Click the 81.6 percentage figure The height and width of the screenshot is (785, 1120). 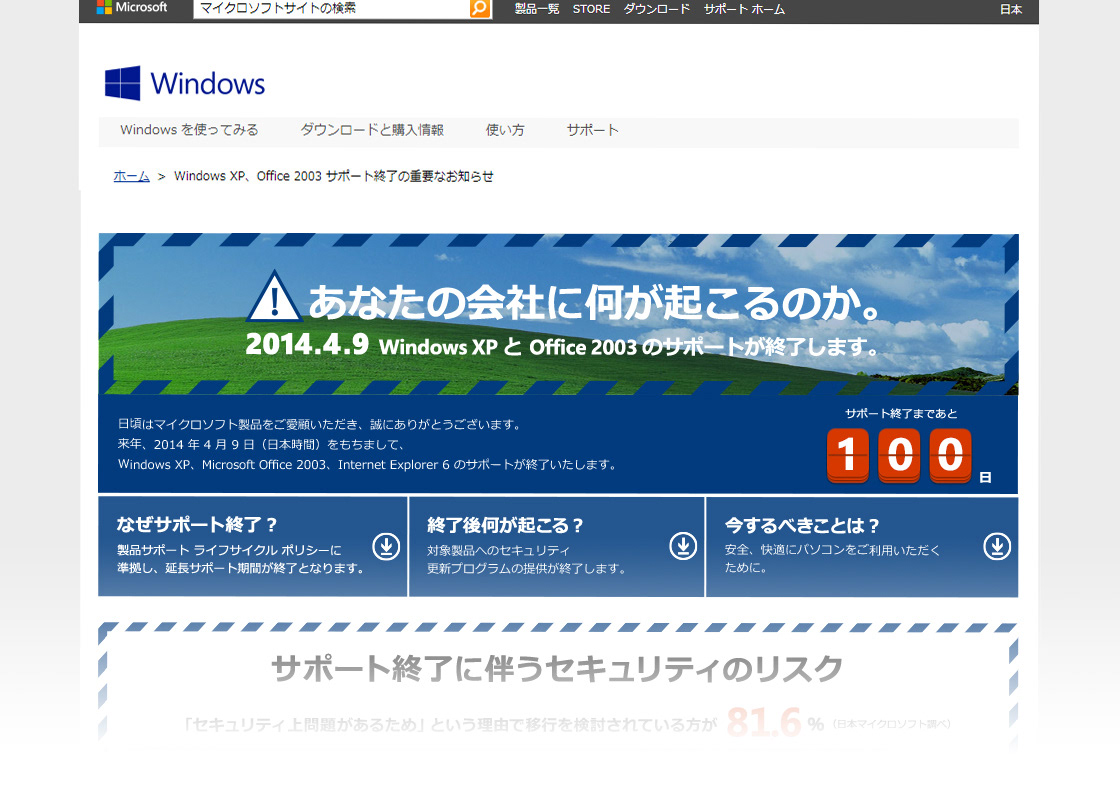[764, 722]
